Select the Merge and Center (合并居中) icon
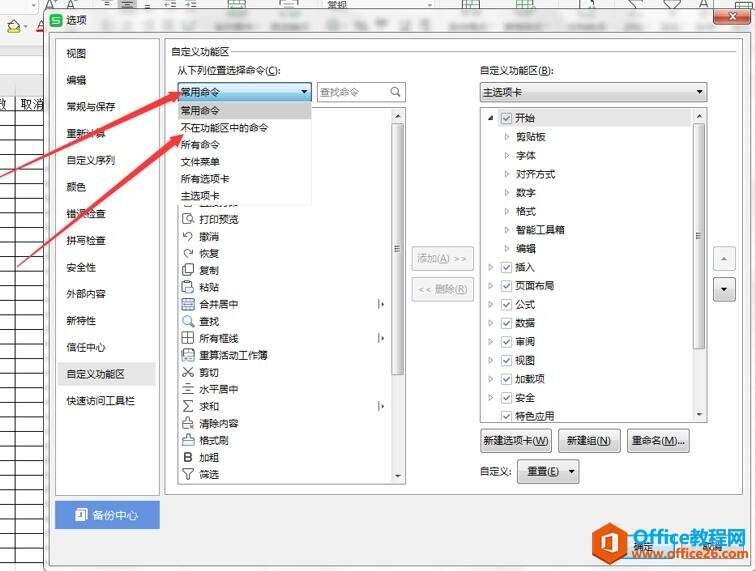The height and width of the screenshot is (571, 755). tap(188, 304)
